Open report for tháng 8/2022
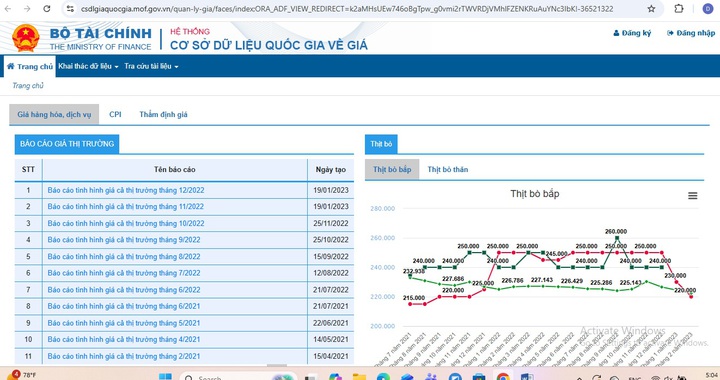This screenshot has height=380, width=720. tap(124, 257)
